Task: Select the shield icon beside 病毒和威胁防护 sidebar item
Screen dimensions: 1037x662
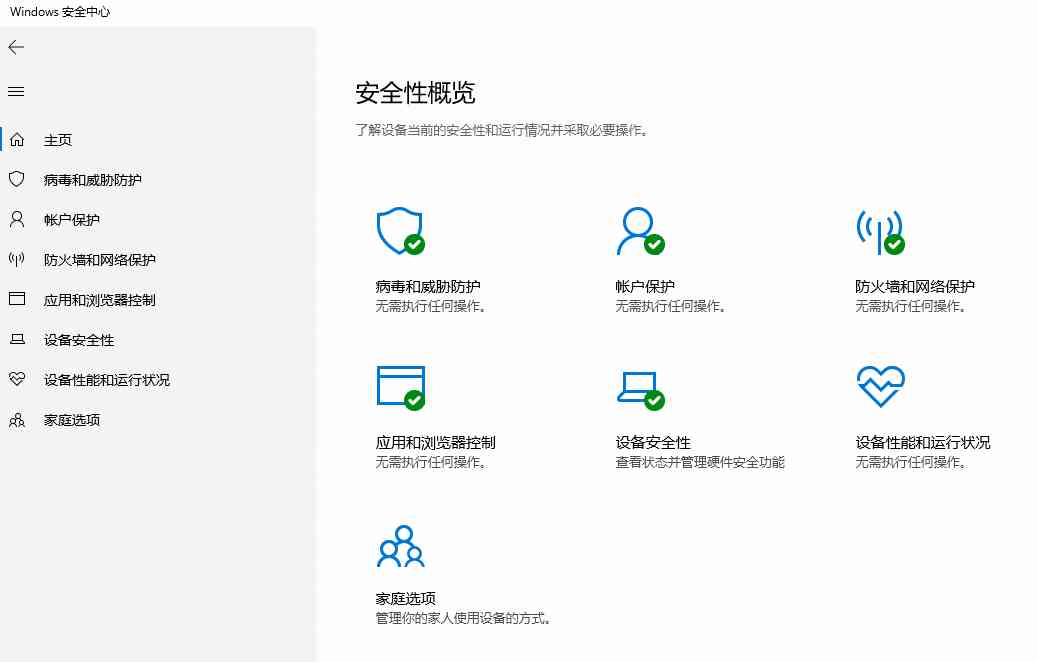Action: (x=16, y=179)
